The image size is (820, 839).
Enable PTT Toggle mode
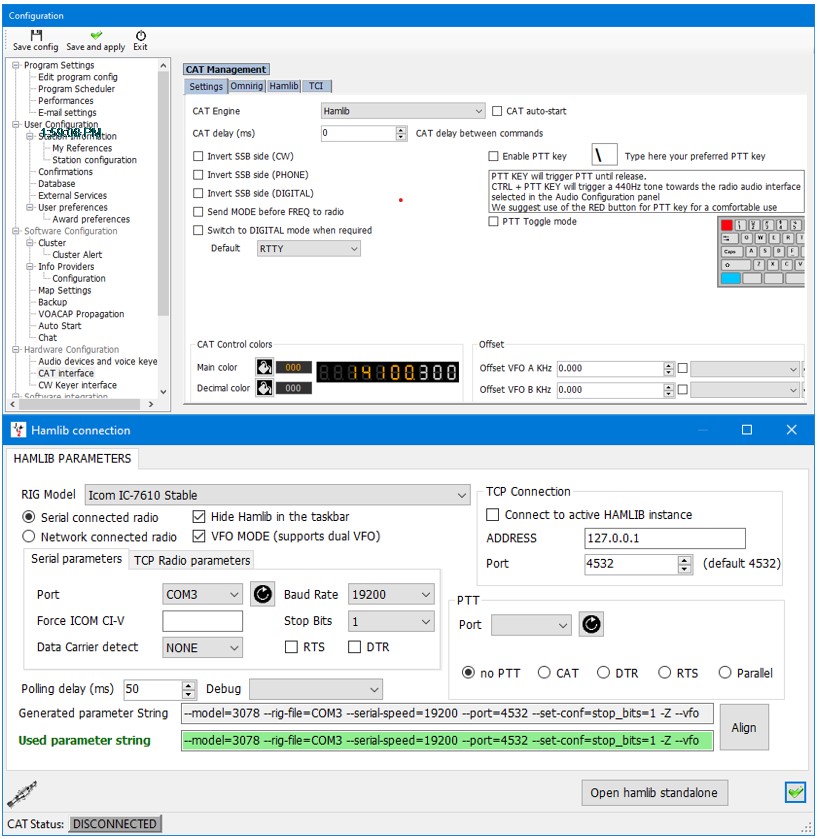tap(493, 222)
